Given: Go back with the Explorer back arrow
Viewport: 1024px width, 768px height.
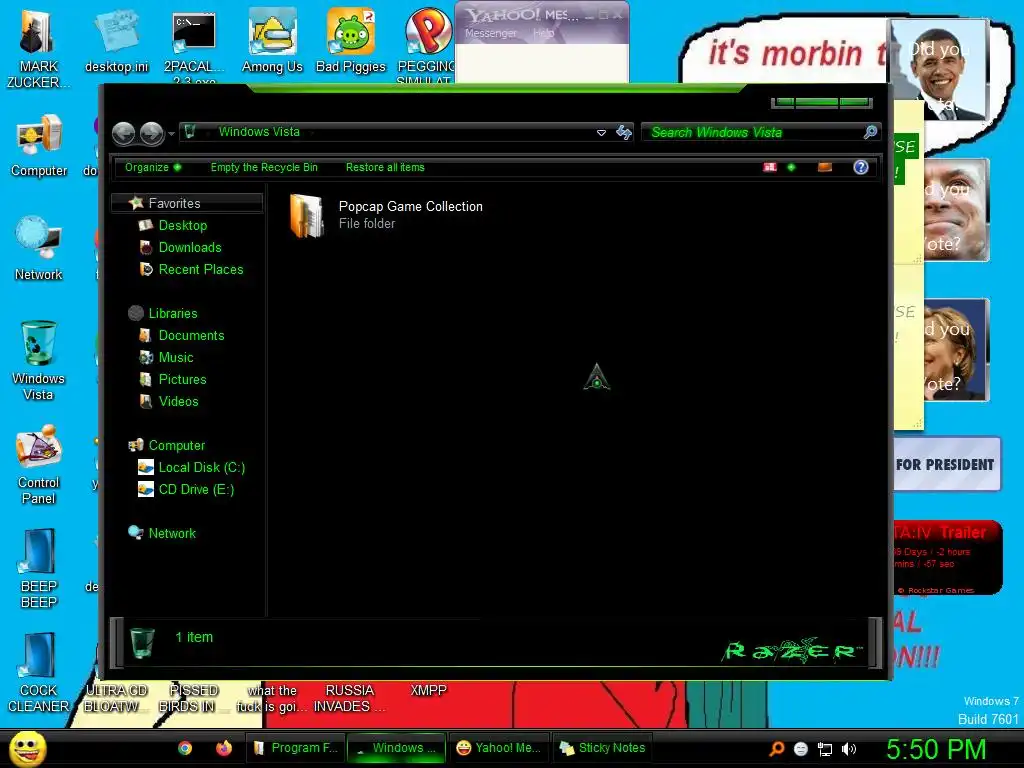Looking at the screenshot, I should click(x=123, y=133).
